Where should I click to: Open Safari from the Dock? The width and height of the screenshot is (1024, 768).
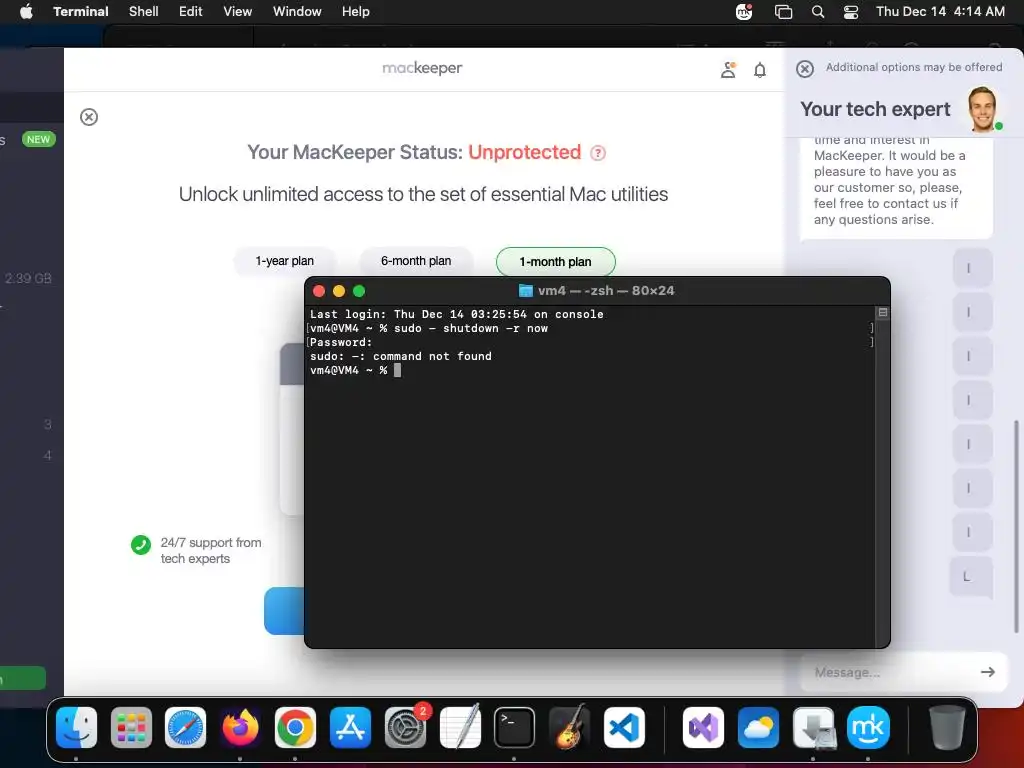tap(185, 727)
